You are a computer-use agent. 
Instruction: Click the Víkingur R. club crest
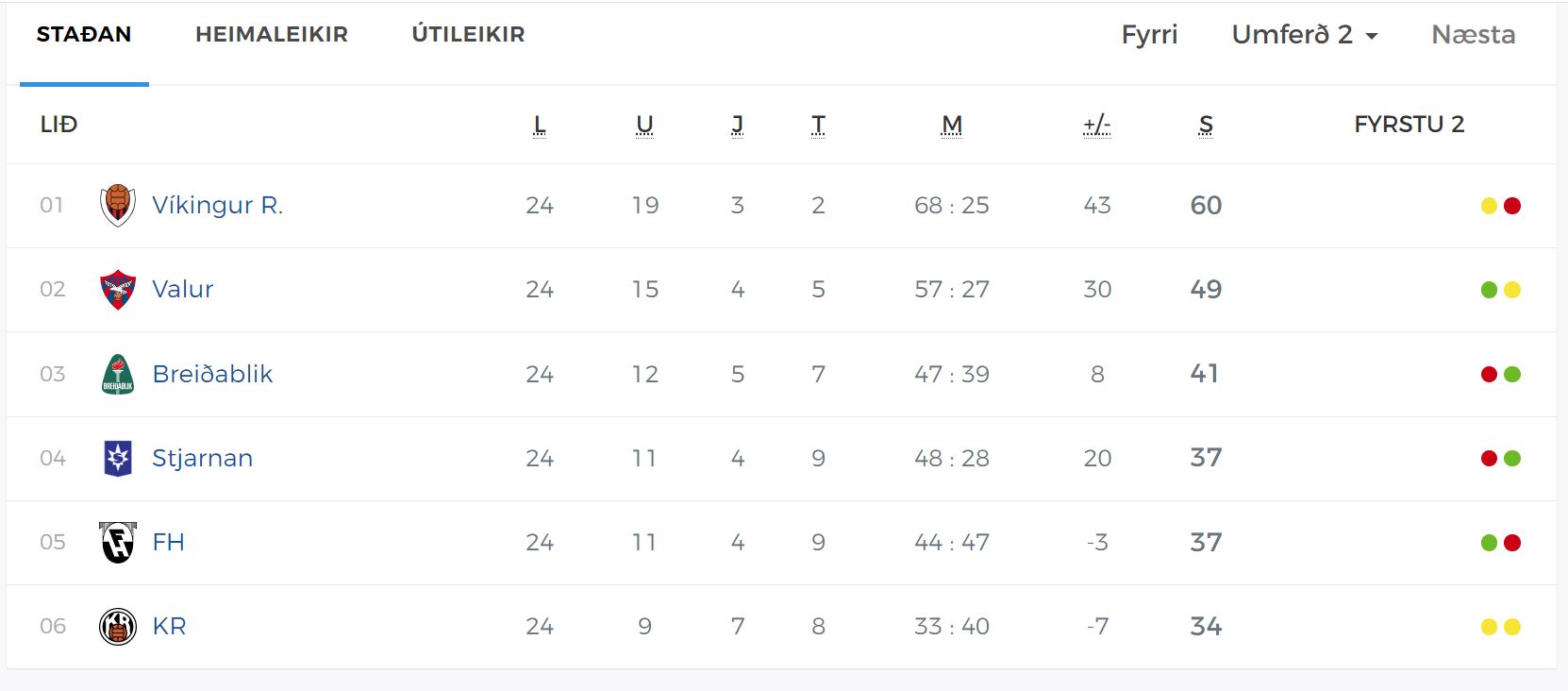[118, 205]
